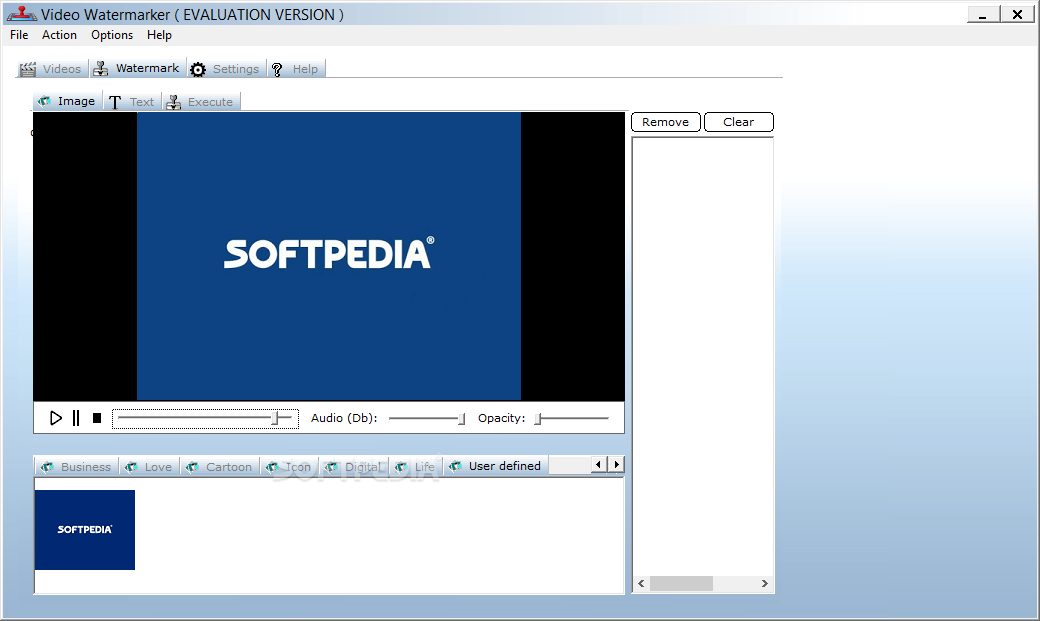Screen dimensions: 1040x621
Task: Open the Options menu
Action: (x=112, y=35)
